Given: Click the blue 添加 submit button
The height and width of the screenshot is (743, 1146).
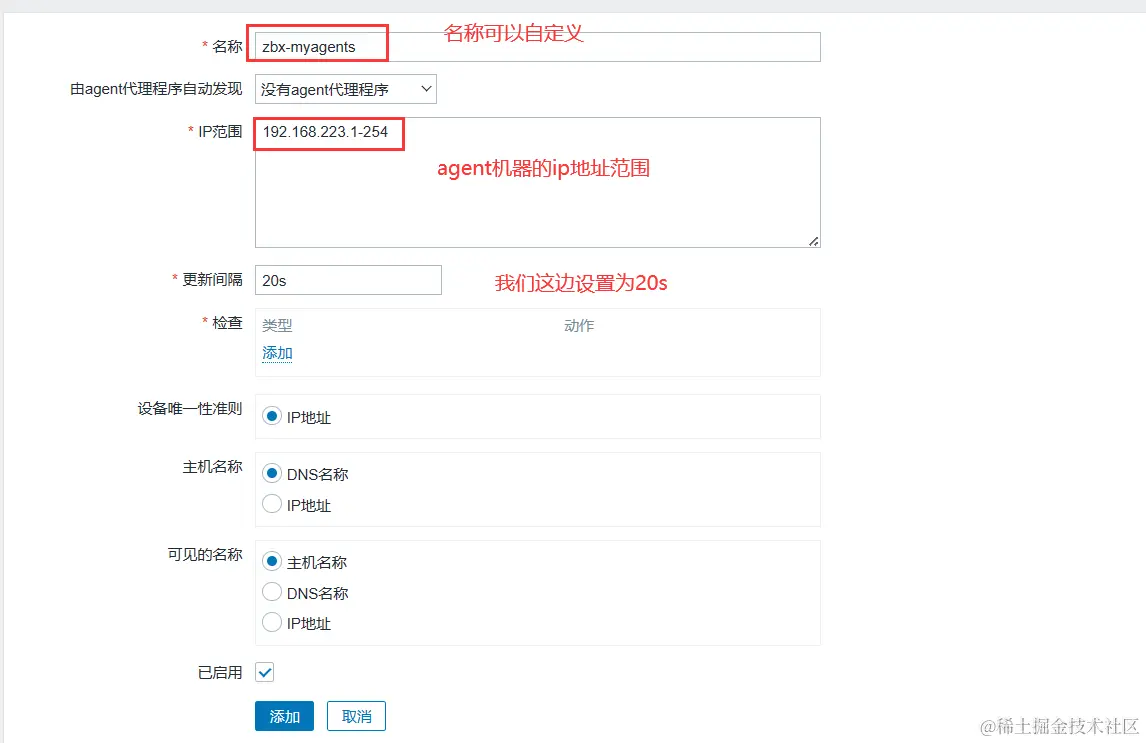Looking at the screenshot, I should point(284,716).
